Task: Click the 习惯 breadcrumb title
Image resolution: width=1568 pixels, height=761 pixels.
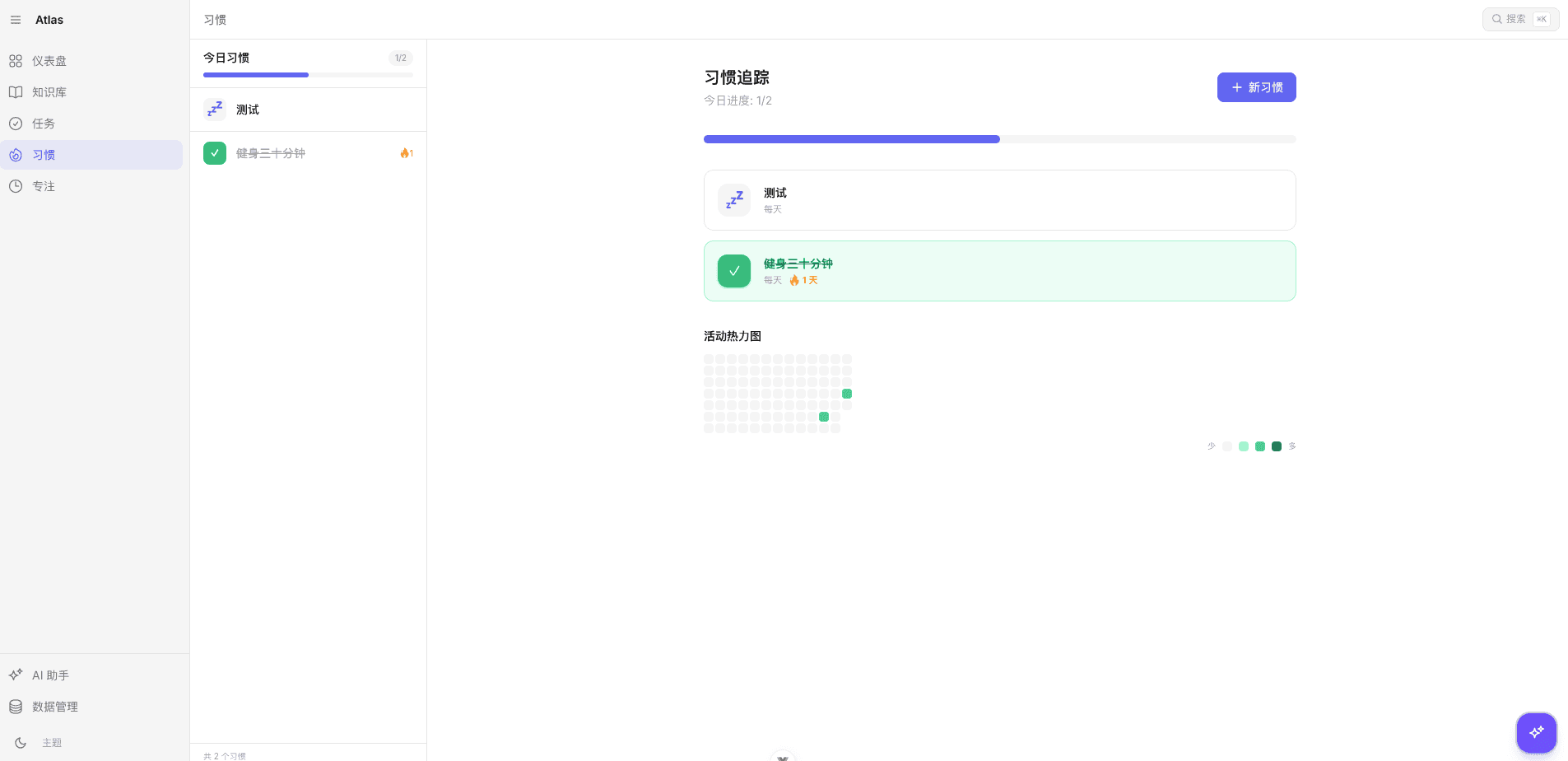Action: click(x=215, y=20)
